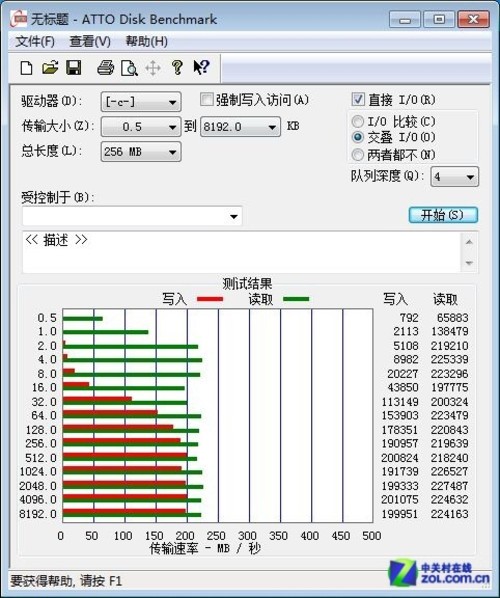Minimize the ATTO Disk Benchmark window
Image resolution: width=500 pixels, height=598 pixels.
click(x=405, y=19)
